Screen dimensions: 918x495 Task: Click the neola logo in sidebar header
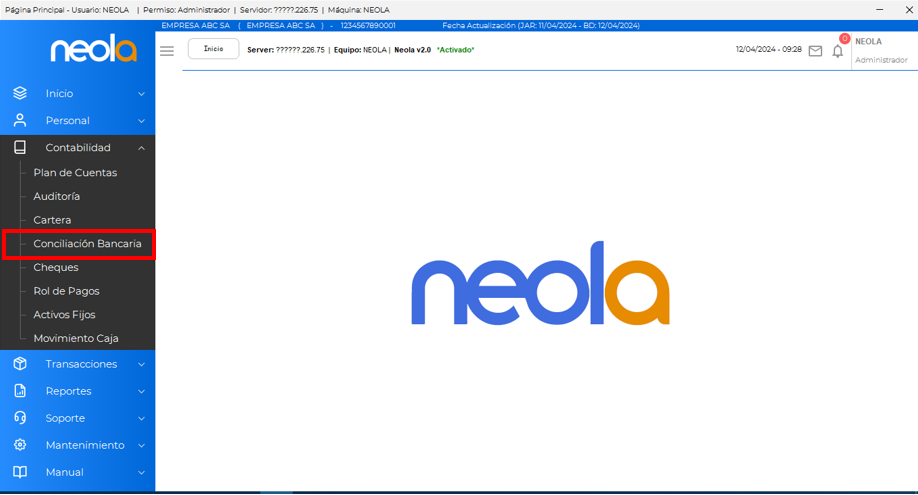[93, 48]
